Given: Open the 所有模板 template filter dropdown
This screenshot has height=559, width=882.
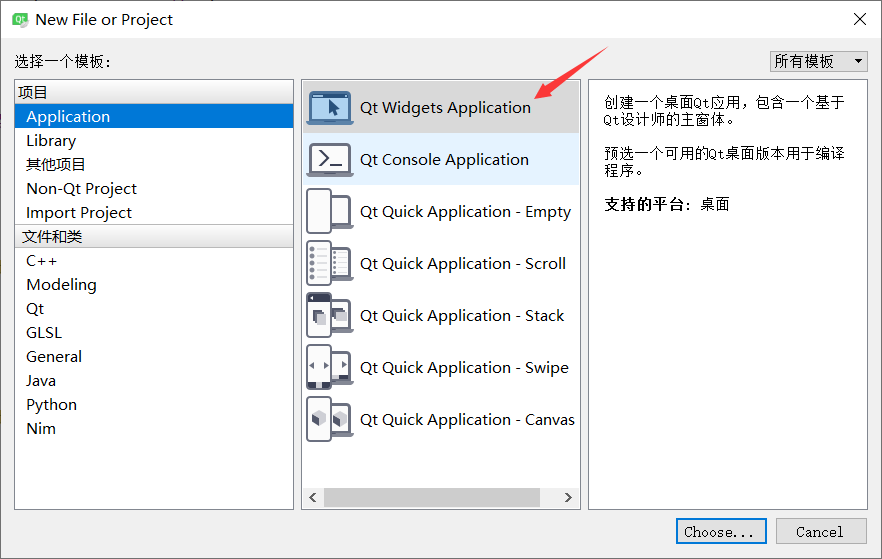Looking at the screenshot, I should 818,61.
